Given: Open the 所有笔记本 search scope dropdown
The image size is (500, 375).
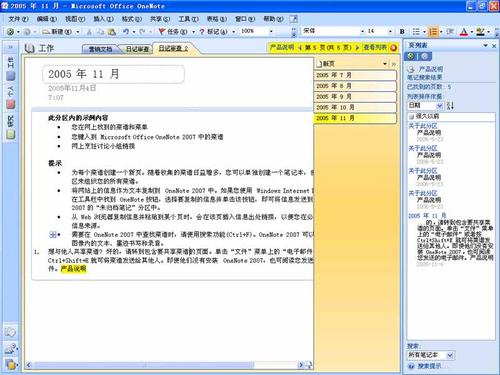Looking at the screenshot, I should [450, 355].
